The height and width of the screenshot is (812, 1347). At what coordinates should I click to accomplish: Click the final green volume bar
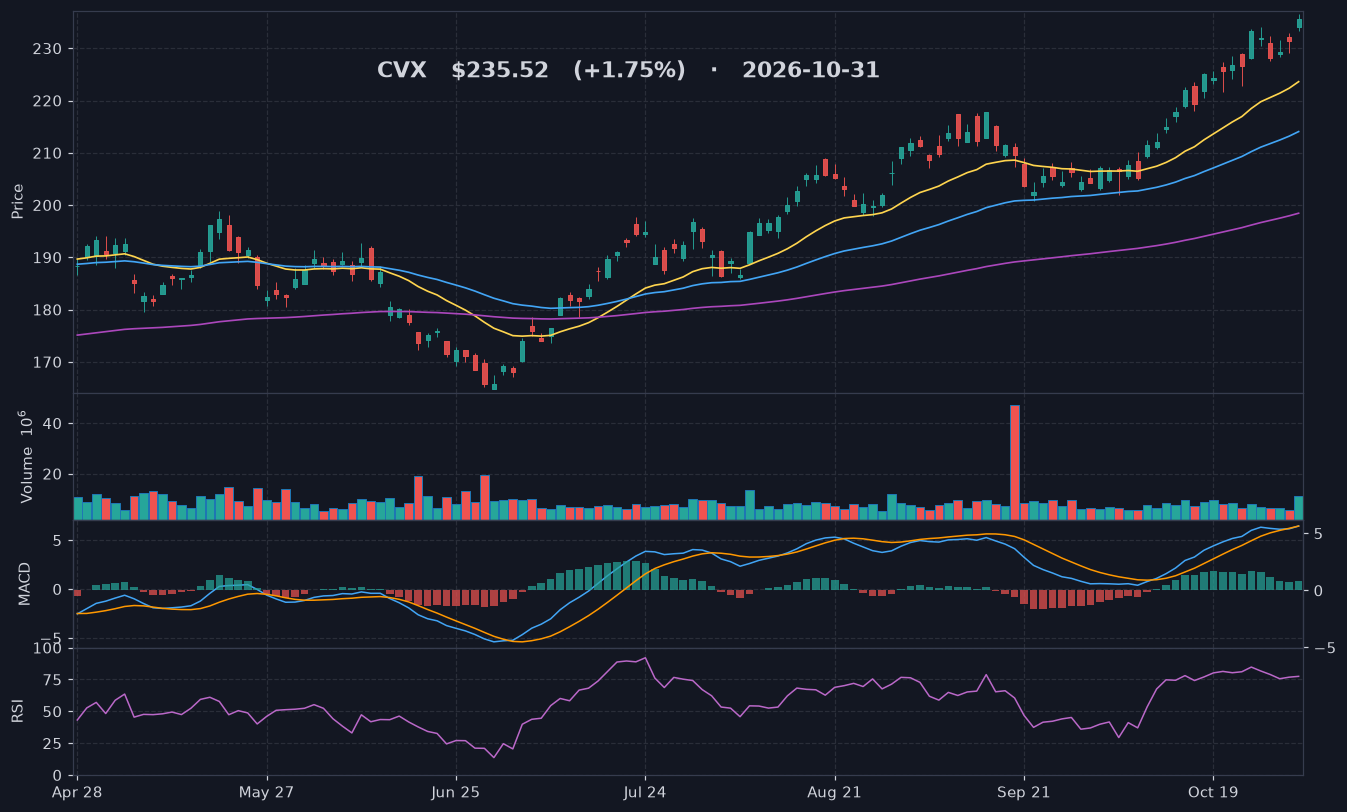click(1299, 508)
